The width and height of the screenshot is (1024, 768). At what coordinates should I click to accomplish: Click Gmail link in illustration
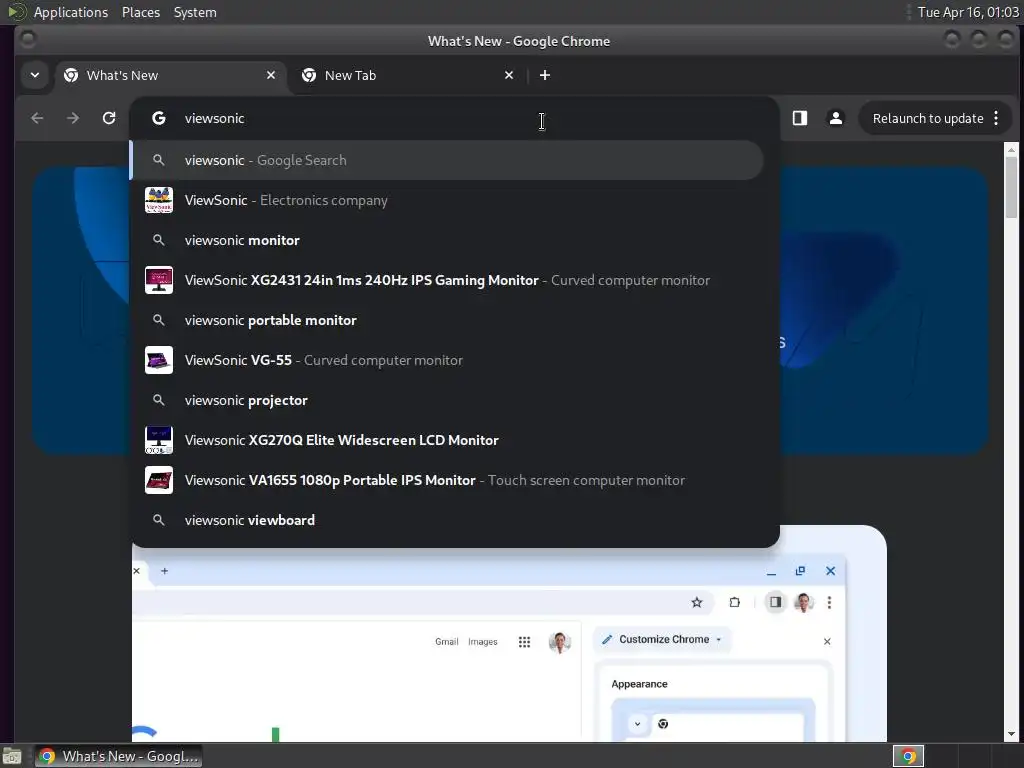coord(447,641)
